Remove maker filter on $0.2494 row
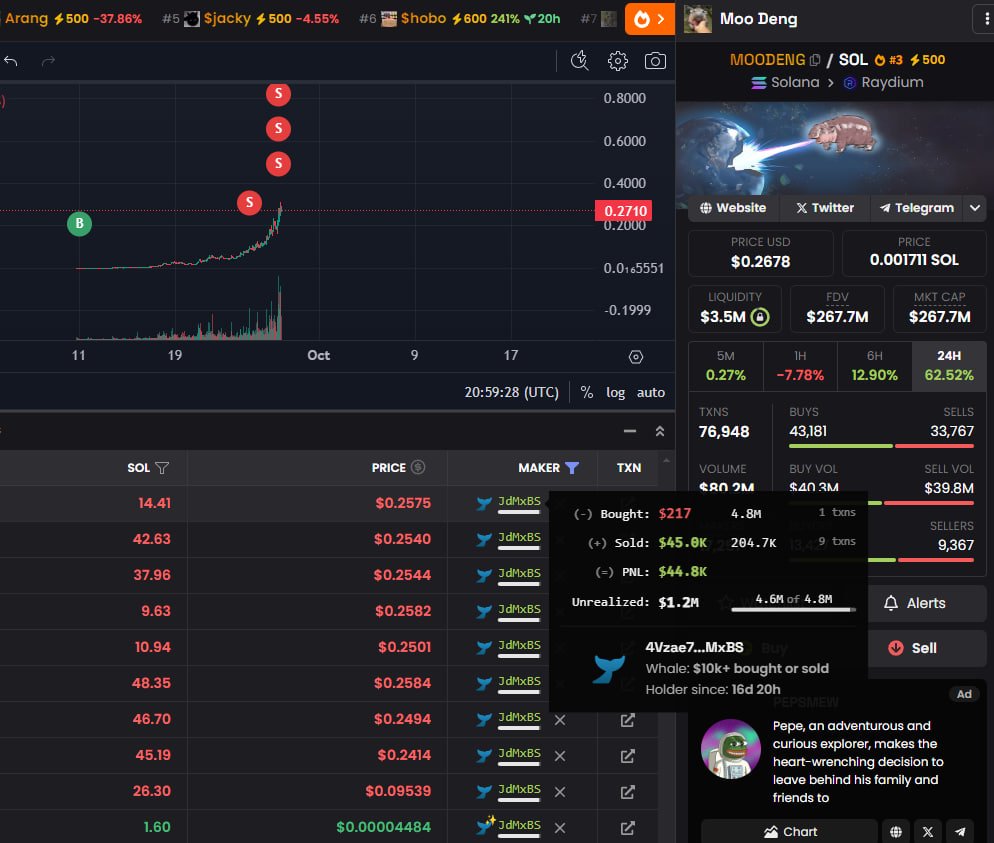Image resolution: width=994 pixels, height=843 pixels. click(560, 720)
